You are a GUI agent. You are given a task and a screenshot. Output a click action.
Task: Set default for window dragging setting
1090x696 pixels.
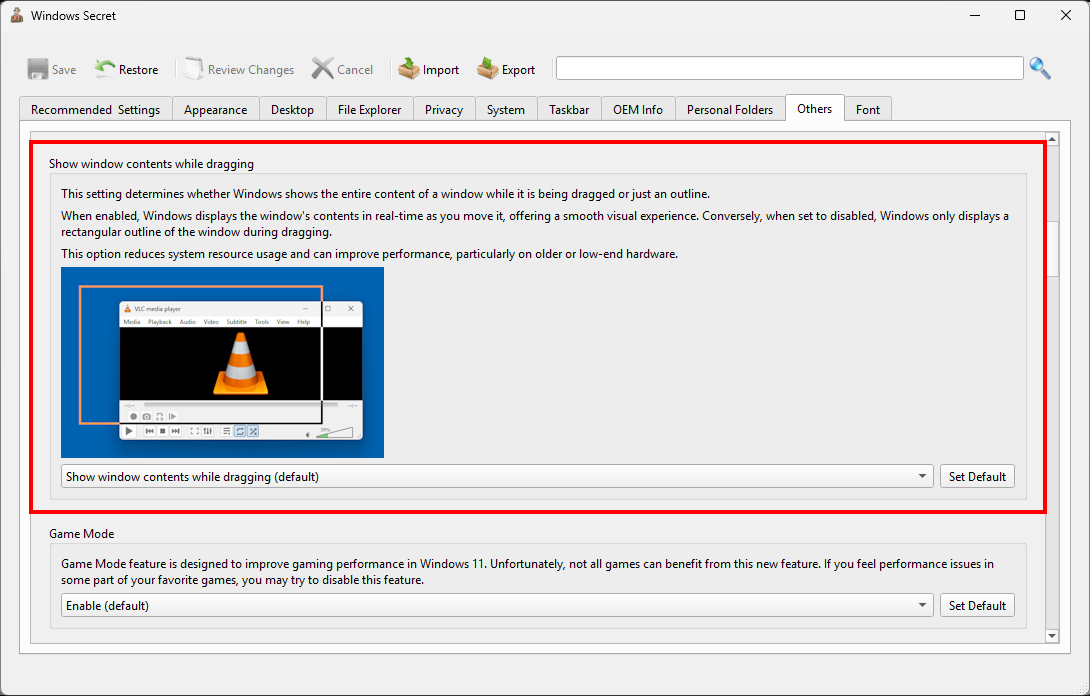pos(977,476)
